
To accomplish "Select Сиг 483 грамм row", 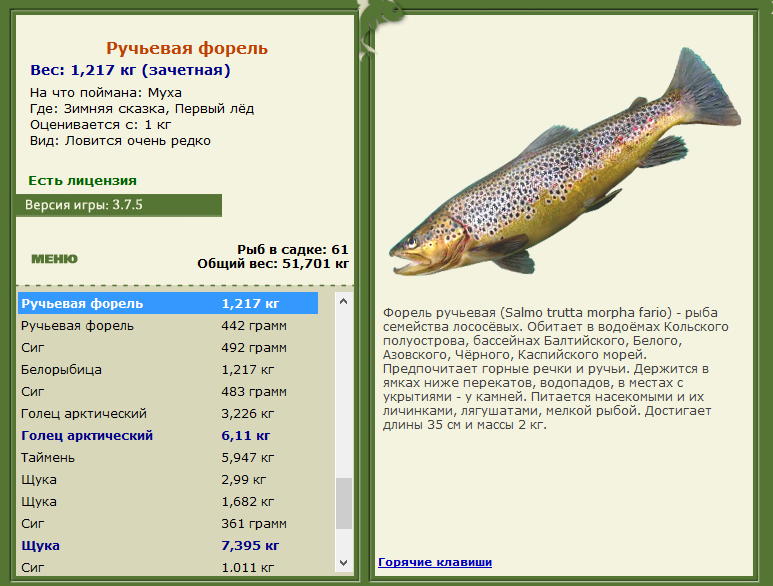I will point(168,391).
